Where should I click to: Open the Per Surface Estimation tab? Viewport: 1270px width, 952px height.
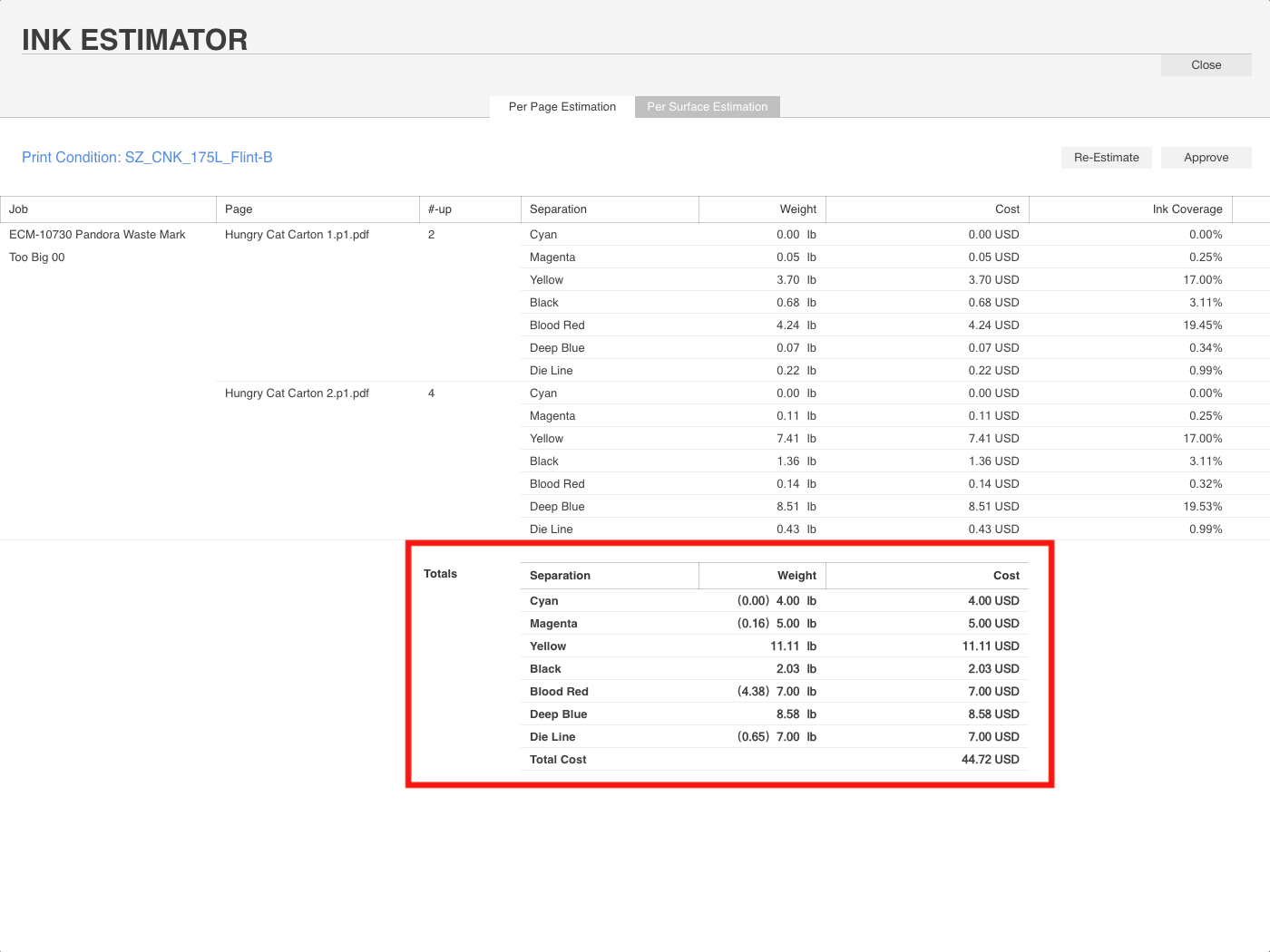pyautogui.click(x=707, y=107)
